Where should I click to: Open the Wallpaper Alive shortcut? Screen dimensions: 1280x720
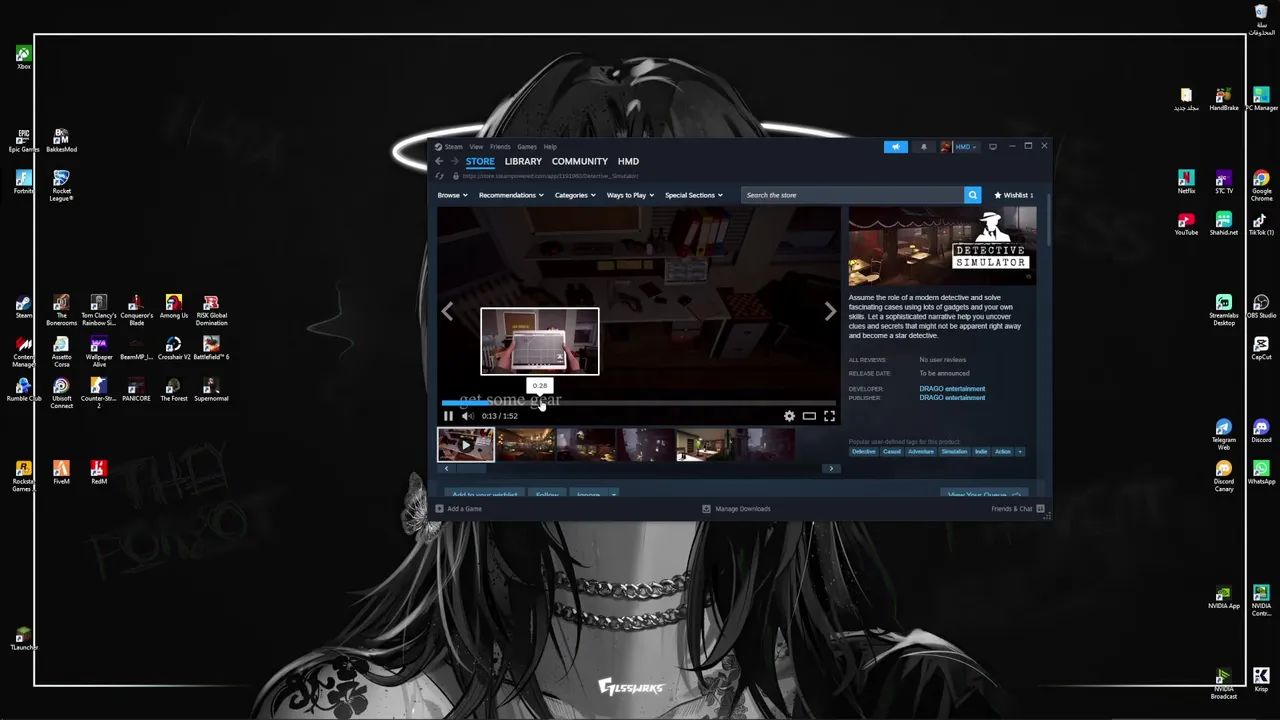click(99, 352)
